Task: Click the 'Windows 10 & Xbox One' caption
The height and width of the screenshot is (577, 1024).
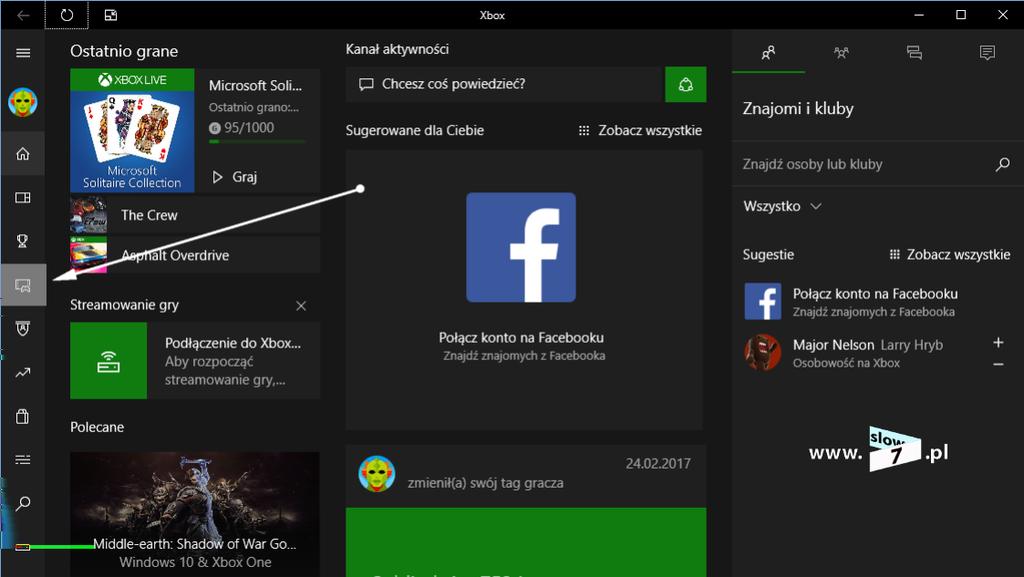Action: (195, 562)
